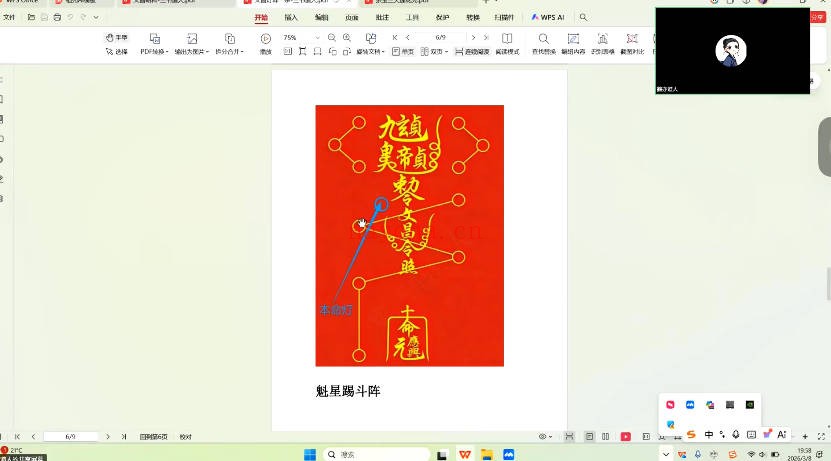
Task: Jump to last page in toolbar
Action: pos(486,38)
